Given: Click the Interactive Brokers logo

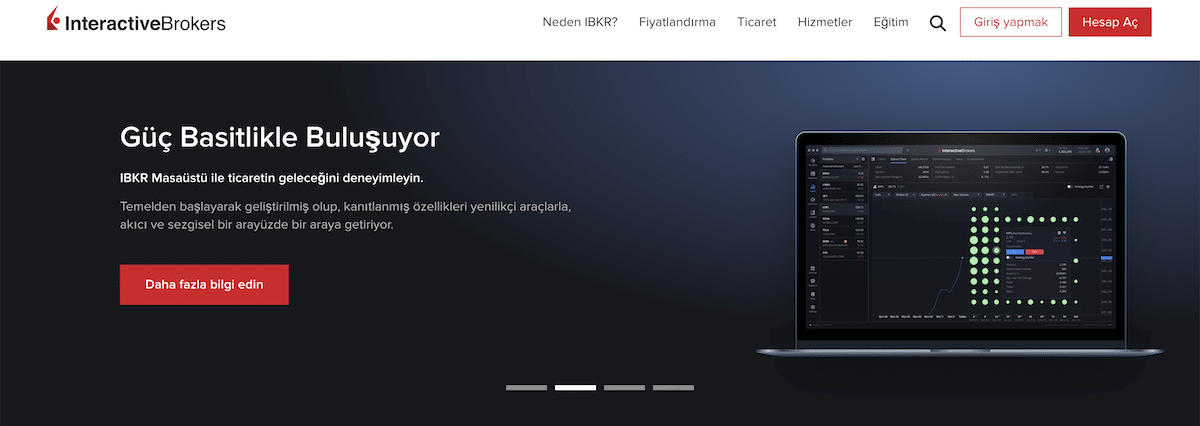Looking at the screenshot, I should point(135,22).
